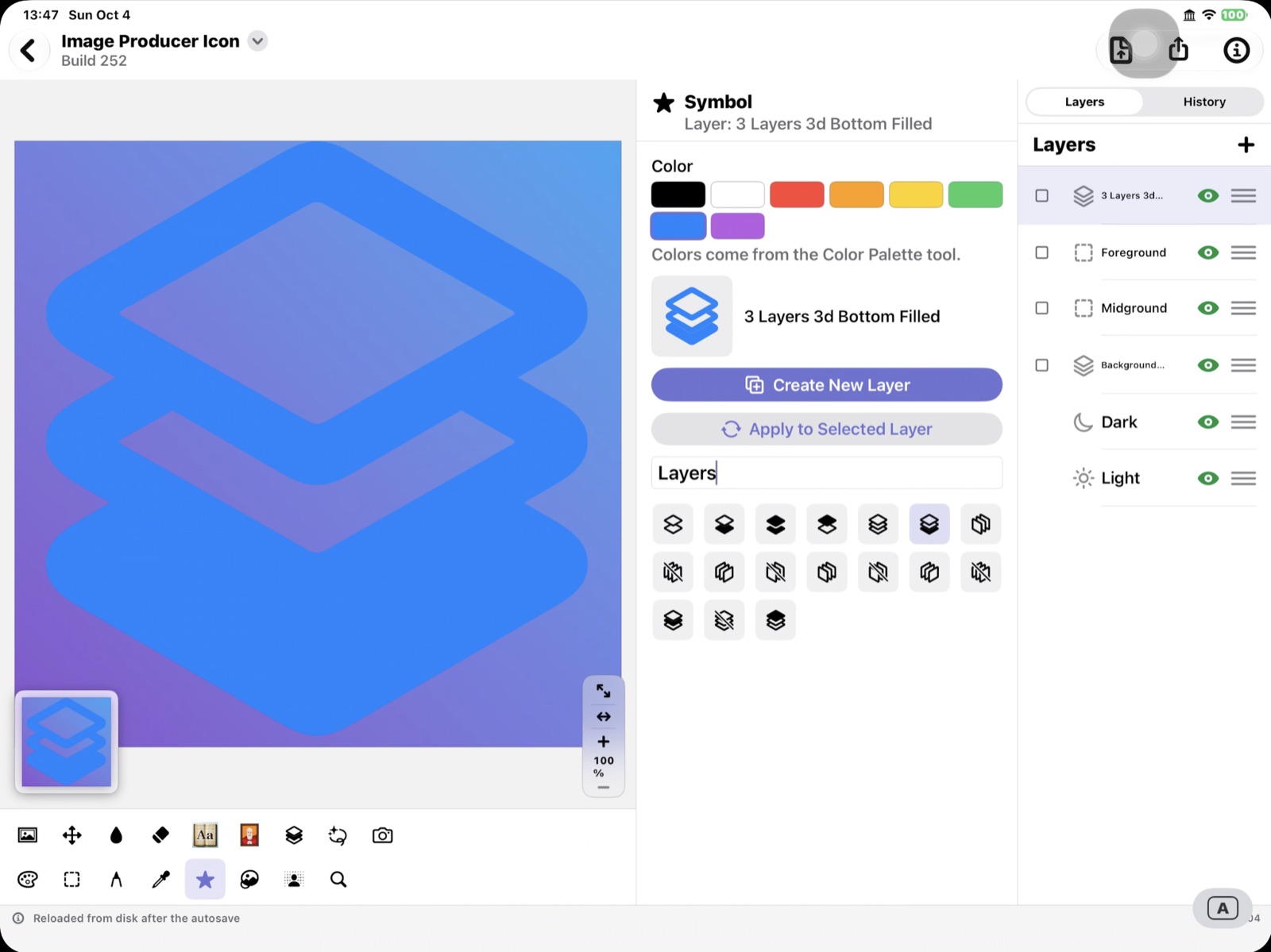Tap the share icon in header
The height and width of the screenshot is (952, 1271).
tap(1179, 49)
